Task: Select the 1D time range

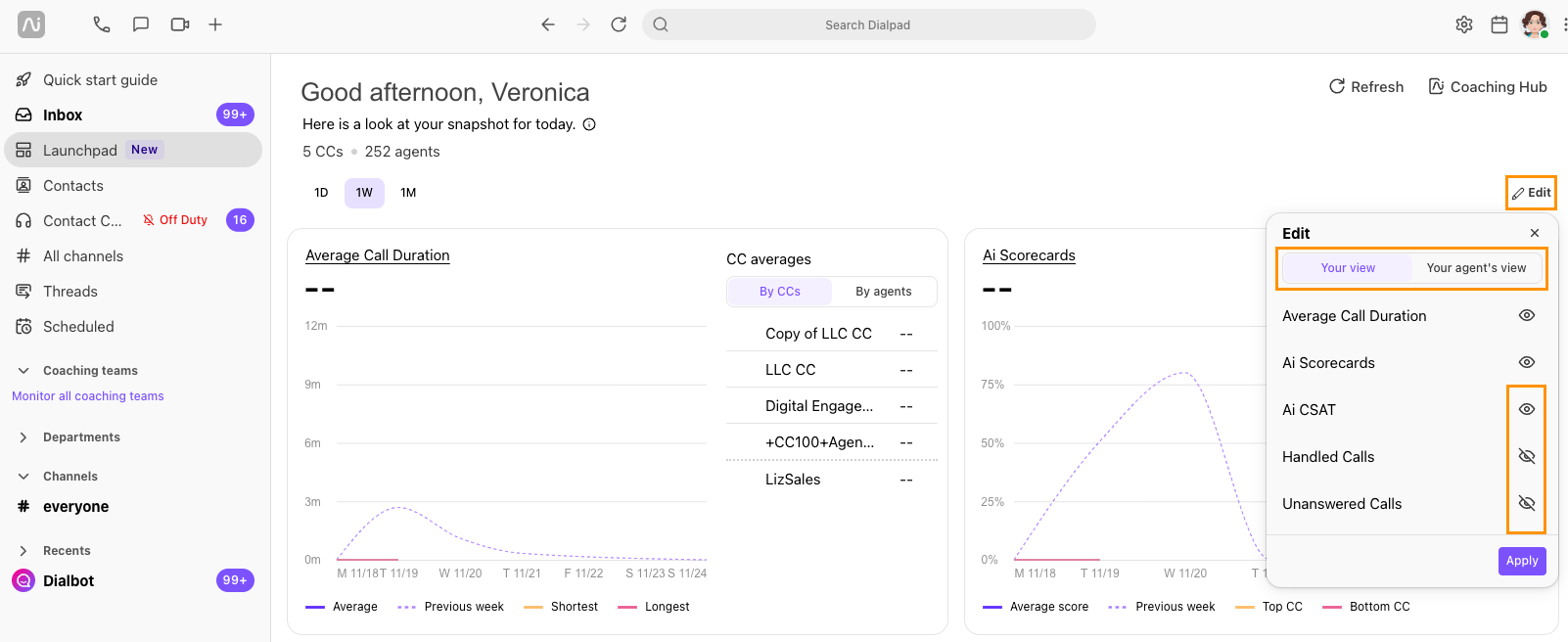Action: [321, 193]
